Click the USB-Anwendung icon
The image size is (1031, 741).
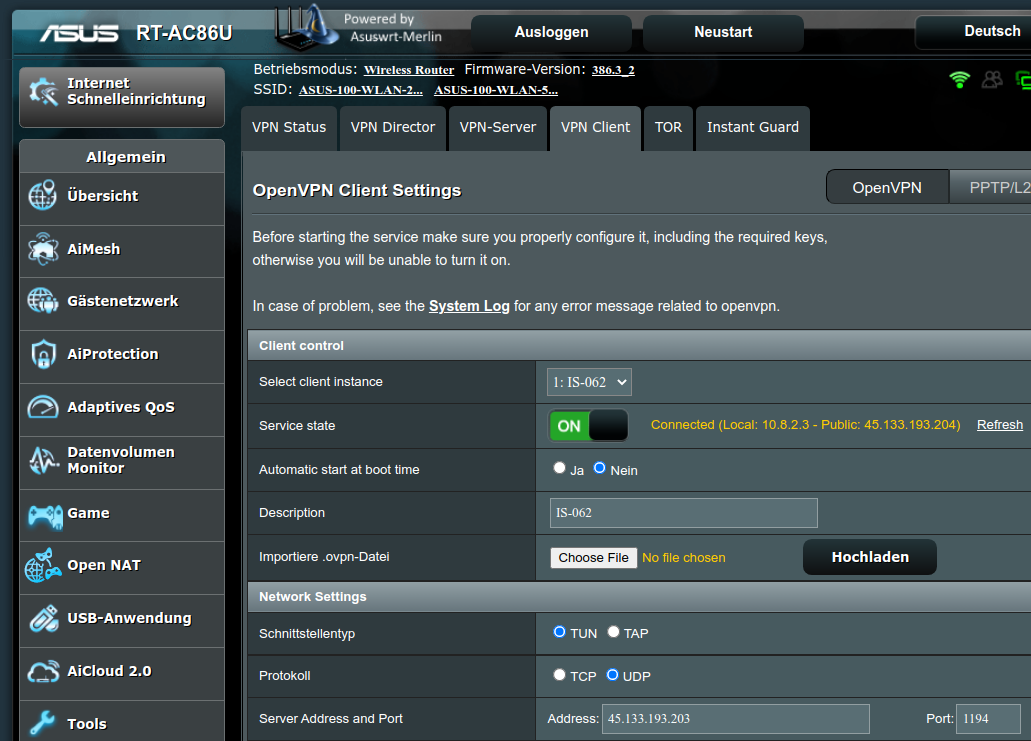click(44, 619)
